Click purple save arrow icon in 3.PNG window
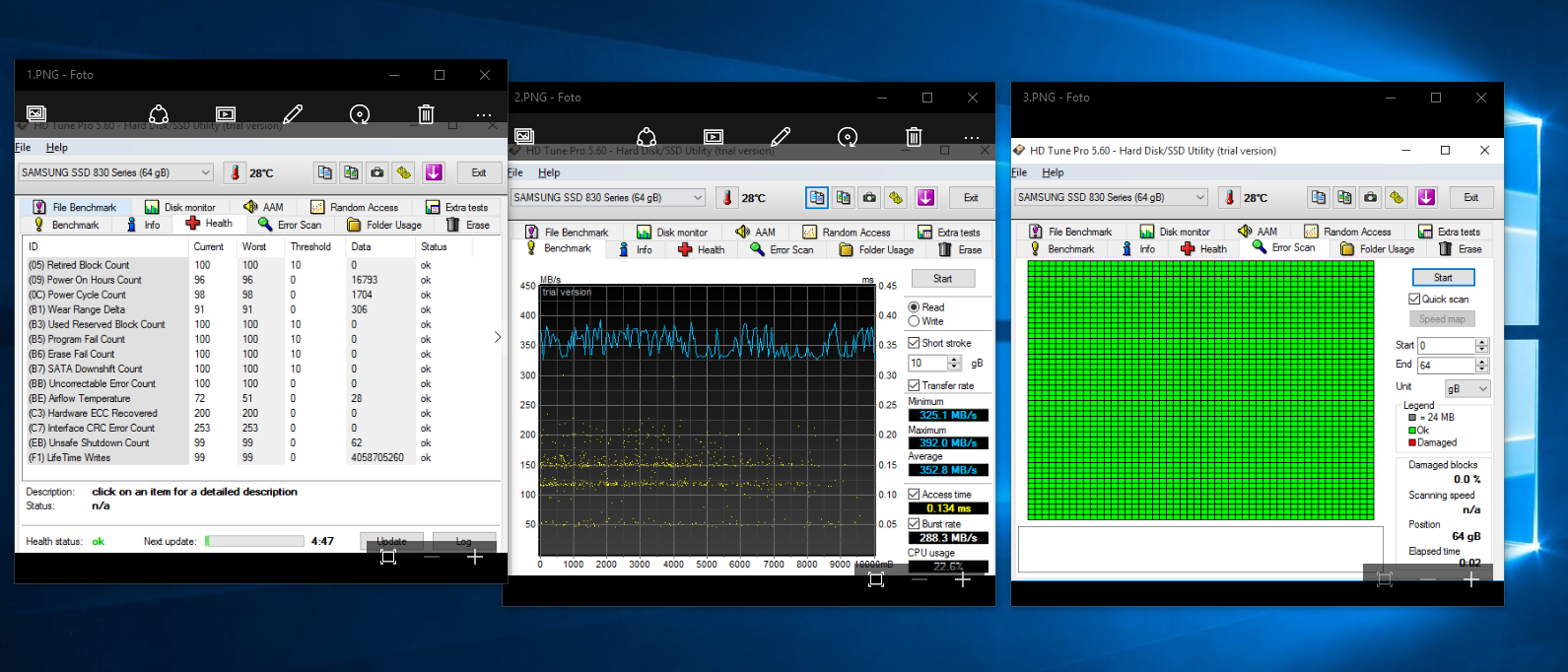The width and height of the screenshot is (1568, 672). tap(1426, 197)
